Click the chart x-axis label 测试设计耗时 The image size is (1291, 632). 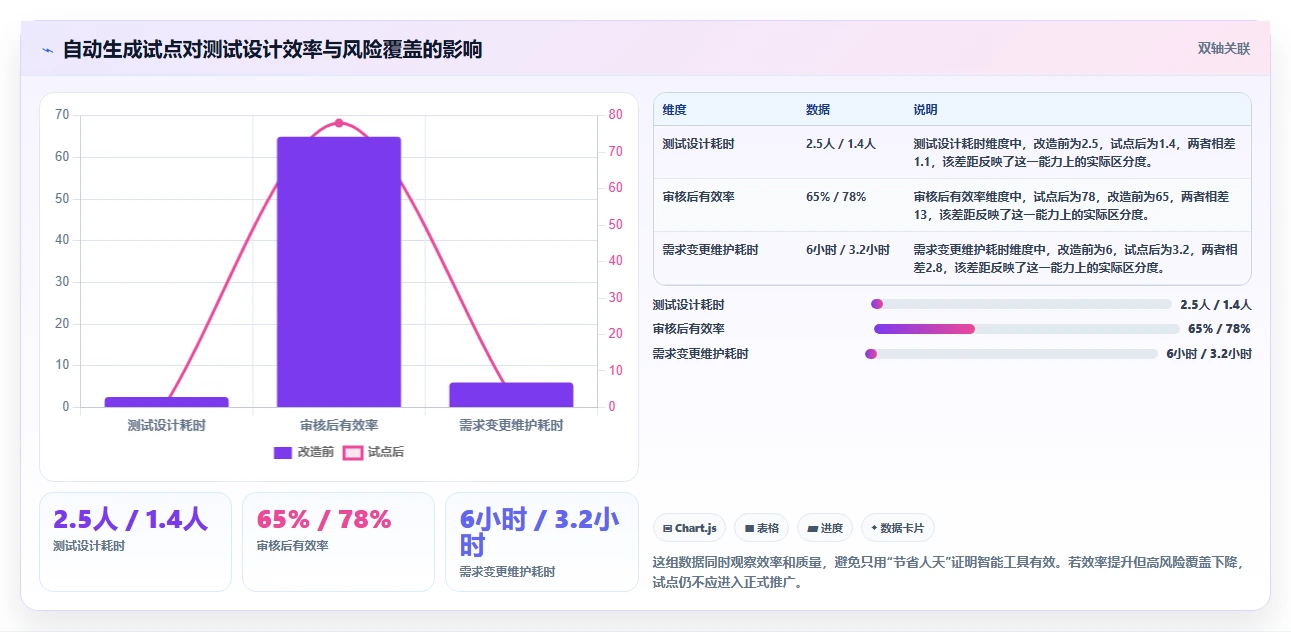pos(166,425)
